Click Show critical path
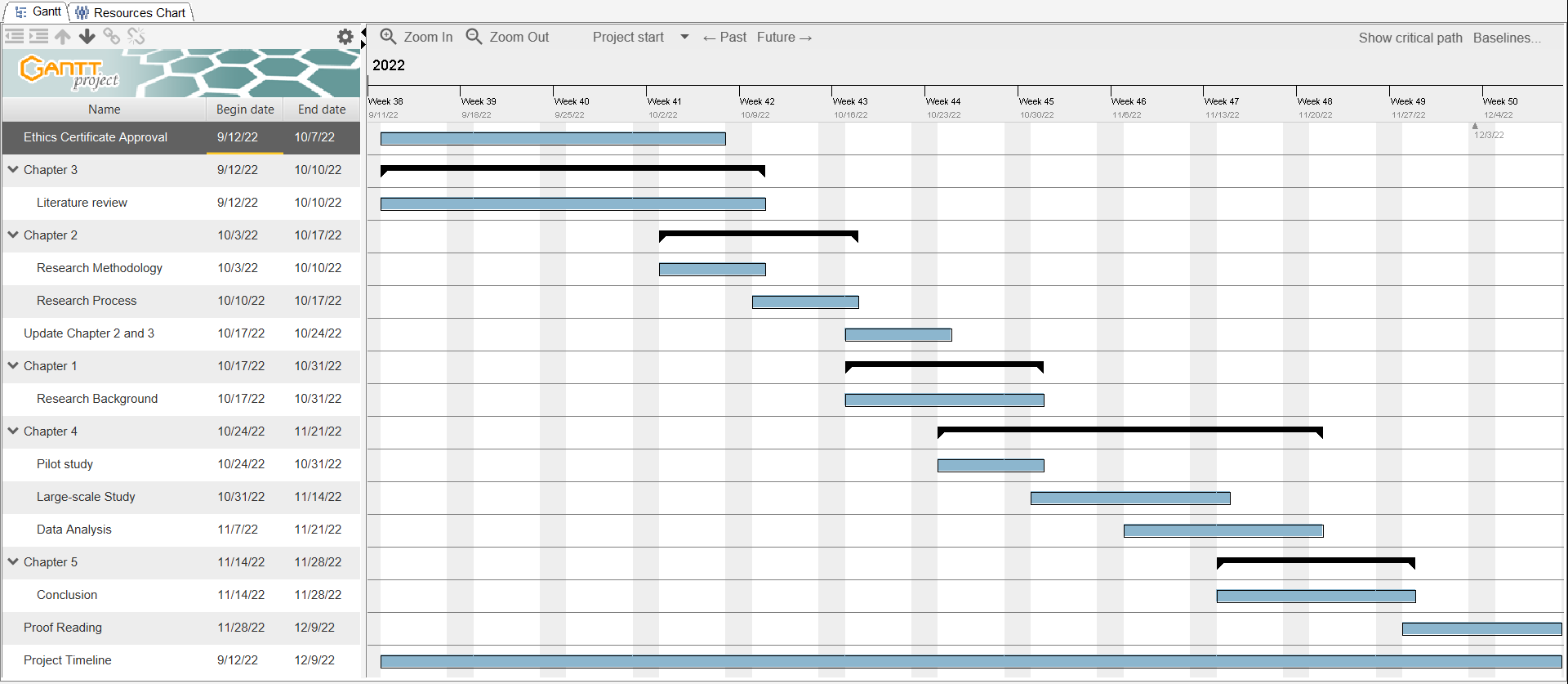1568x684 pixels. click(x=1410, y=38)
